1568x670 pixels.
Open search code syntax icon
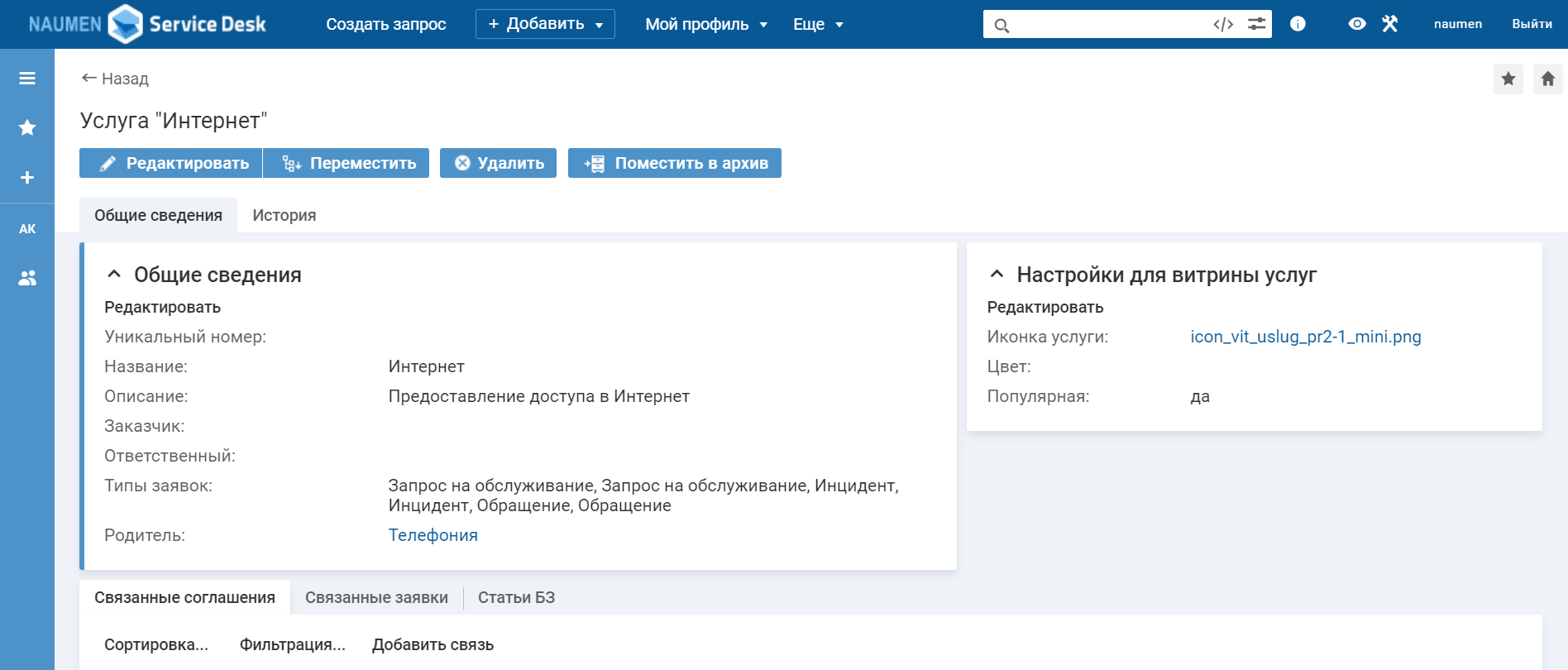[1223, 24]
